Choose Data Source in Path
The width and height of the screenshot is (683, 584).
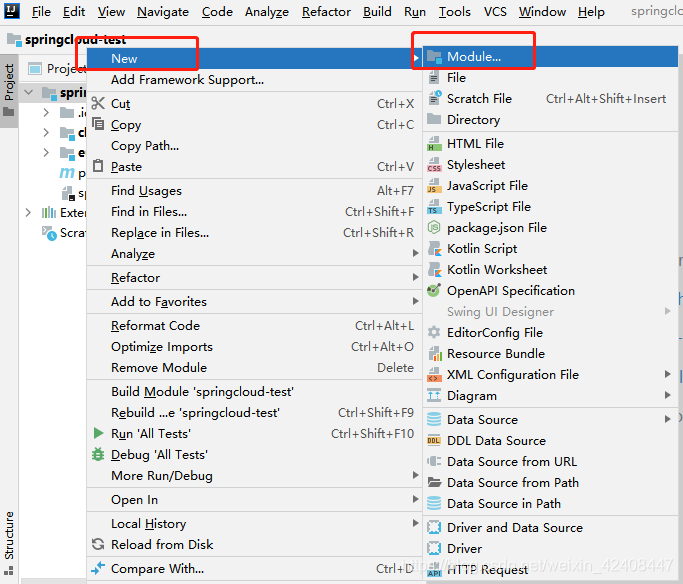pyautogui.click(x=551, y=503)
